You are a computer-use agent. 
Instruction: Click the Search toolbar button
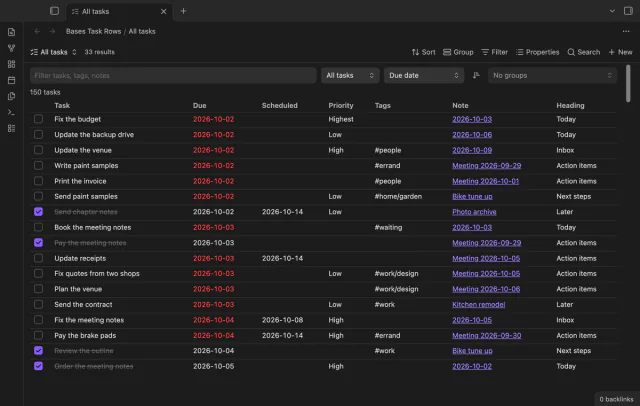pyautogui.click(x=584, y=52)
